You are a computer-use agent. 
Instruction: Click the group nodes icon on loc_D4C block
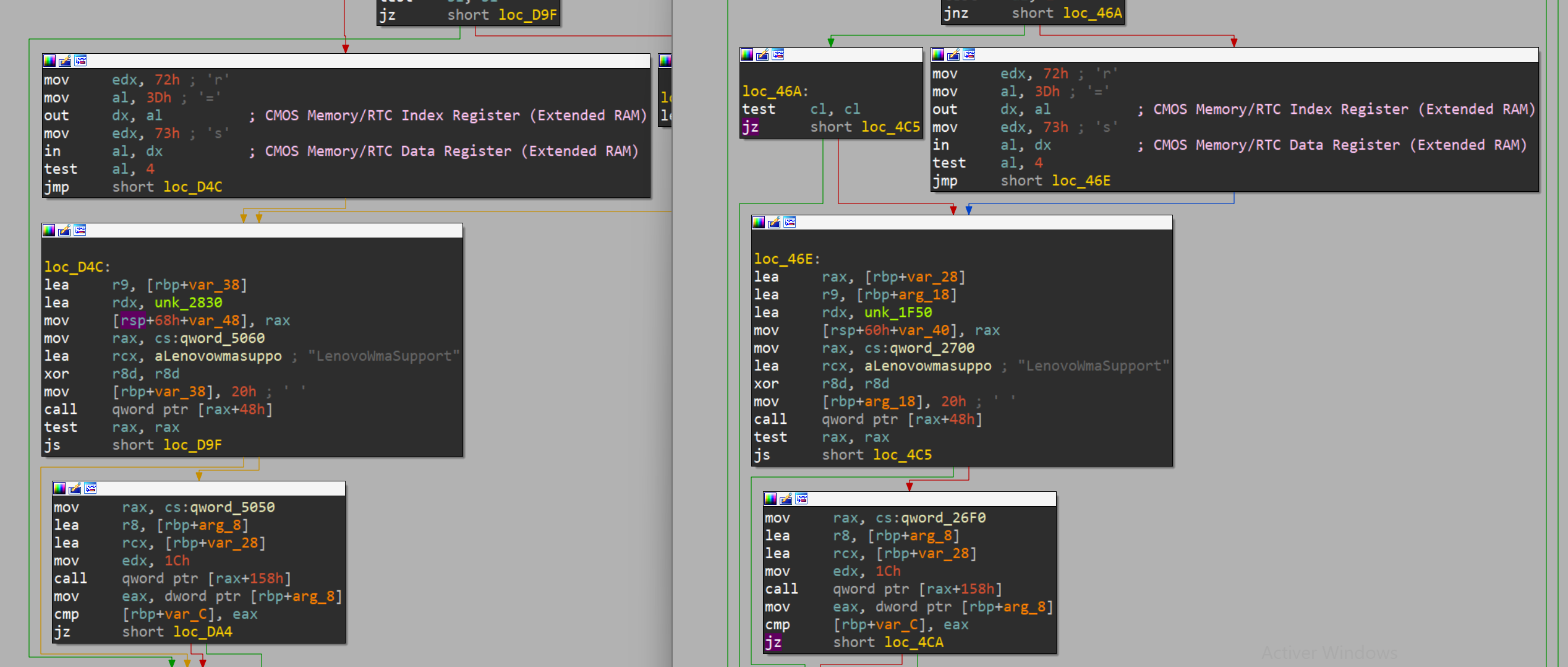point(80,231)
